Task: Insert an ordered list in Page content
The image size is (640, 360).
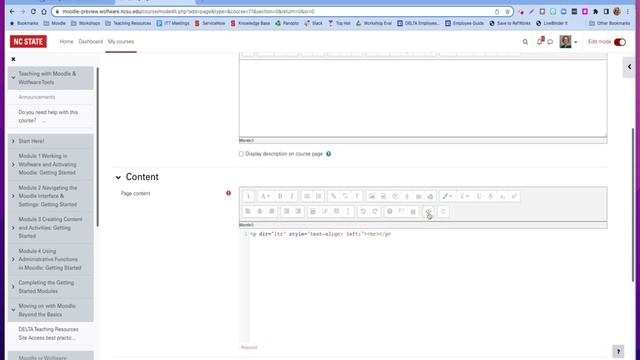Action: point(318,196)
